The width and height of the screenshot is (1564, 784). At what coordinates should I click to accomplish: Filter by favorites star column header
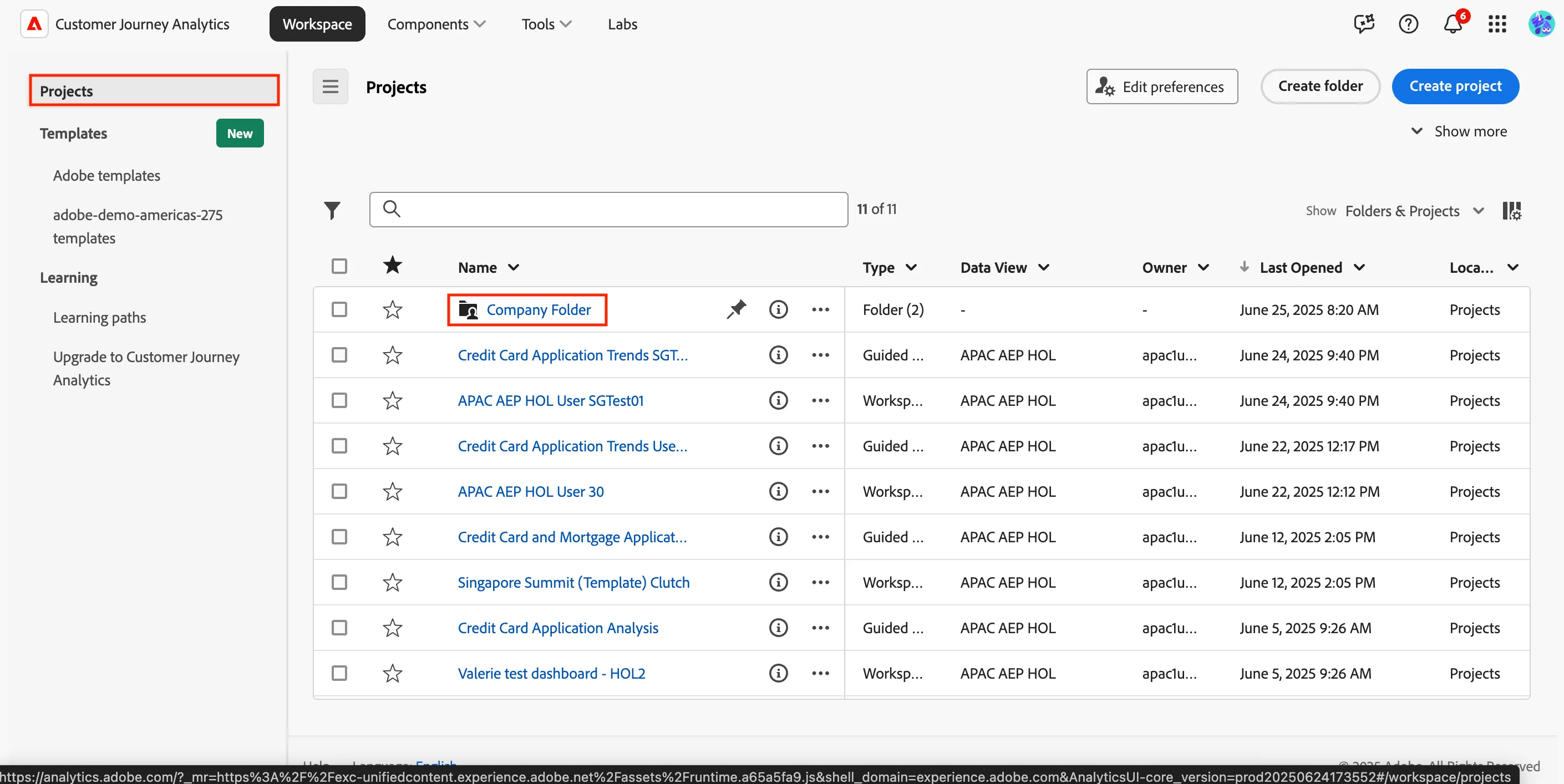pos(393,266)
